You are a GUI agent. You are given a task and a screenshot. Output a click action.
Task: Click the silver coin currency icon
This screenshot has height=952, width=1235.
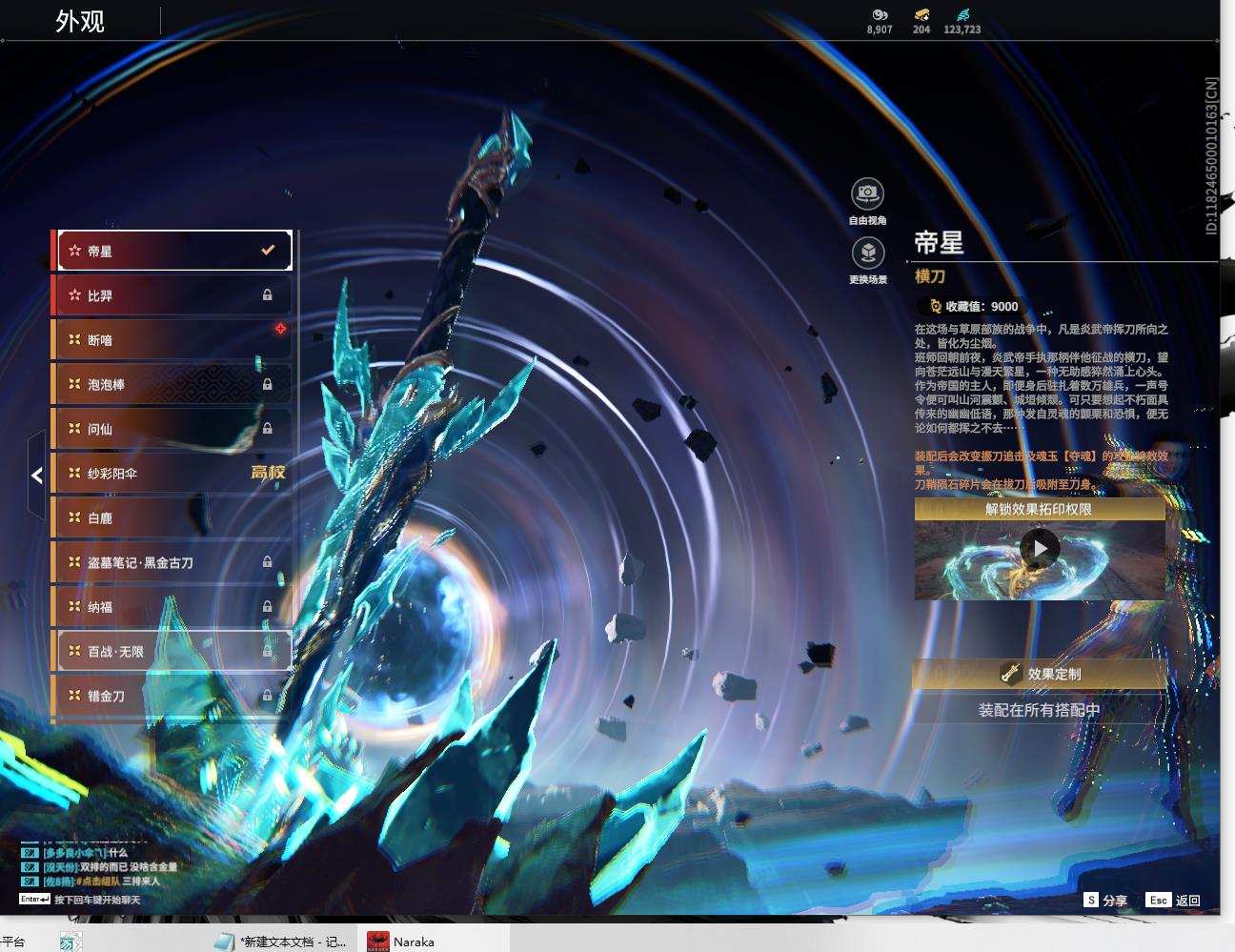click(x=880, y=14)
